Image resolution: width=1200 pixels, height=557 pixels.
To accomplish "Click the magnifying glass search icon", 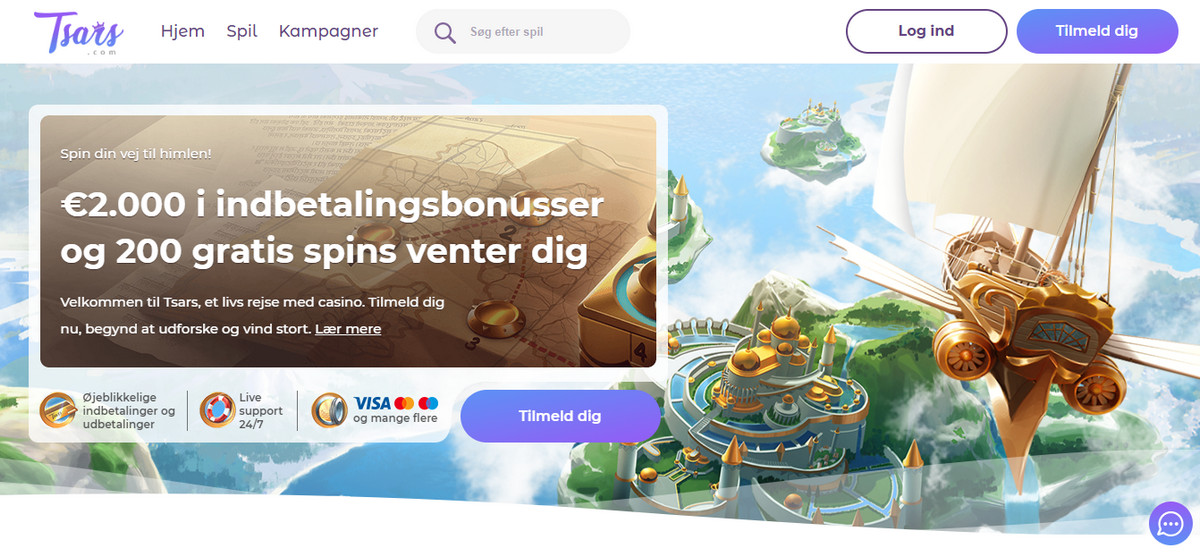I will coord(445,32).
